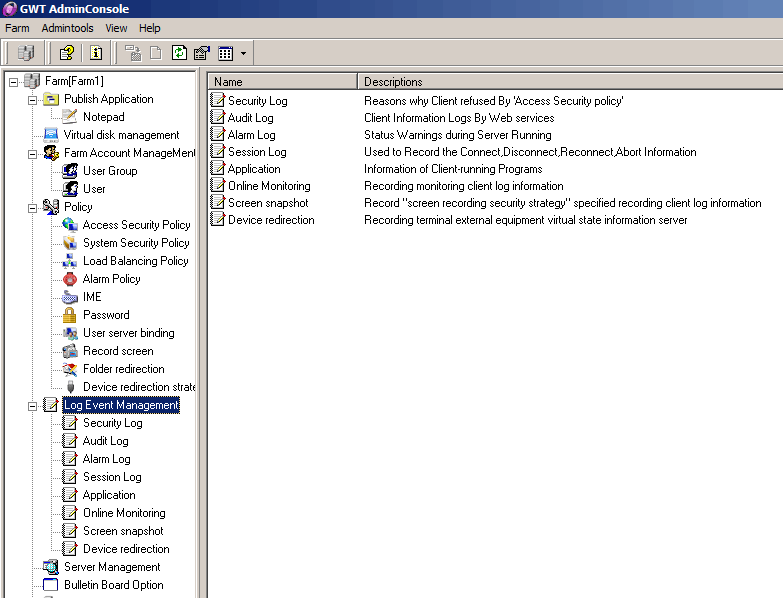The height and width of the screenshot is (598, 783).
Task: Click the information toolbar icon
Action: [x=96, y=53]
